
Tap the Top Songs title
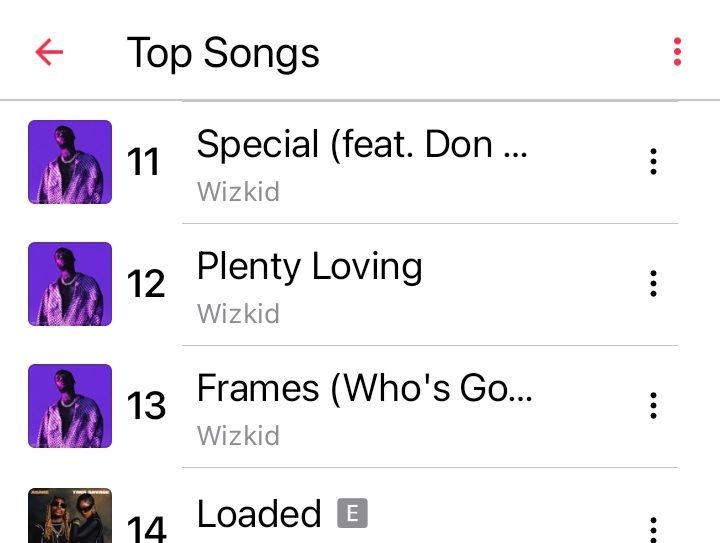tap(223, 53)
